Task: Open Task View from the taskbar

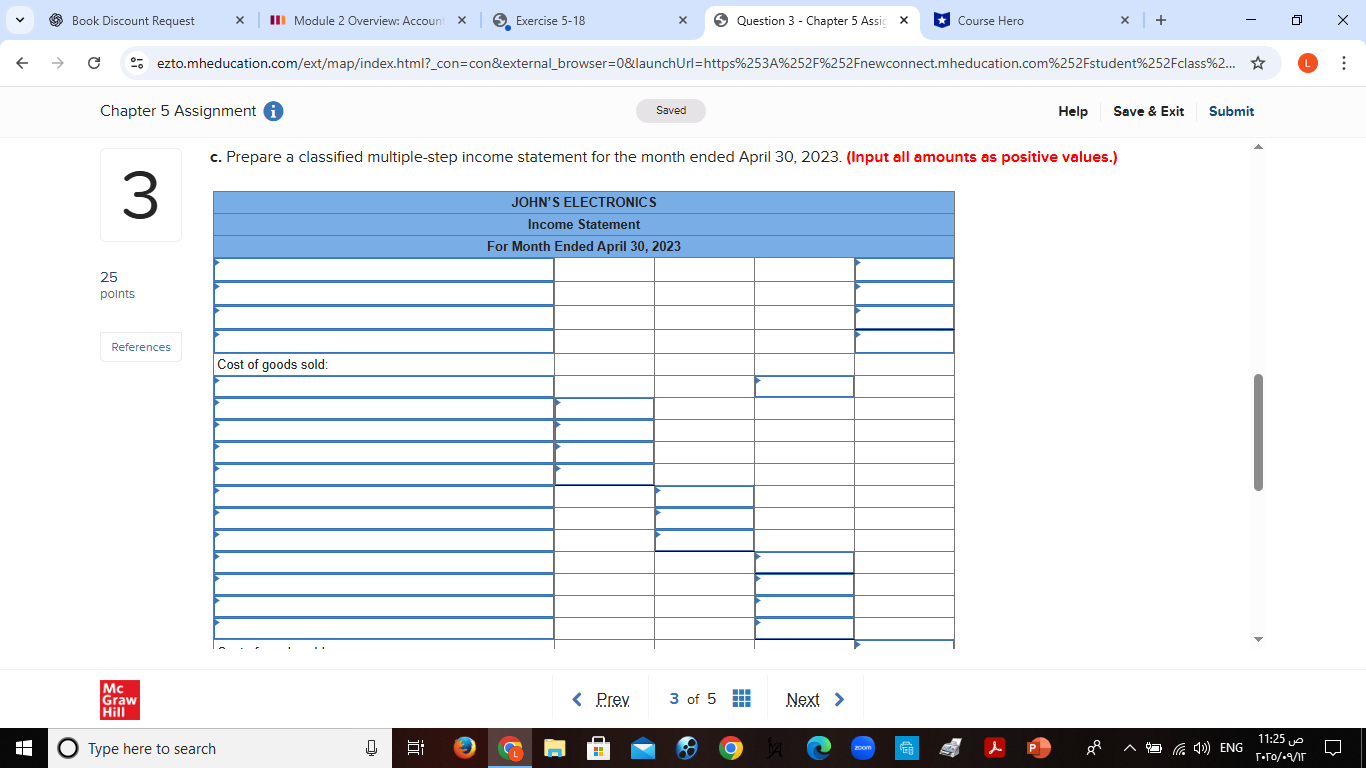Action: 415,748
